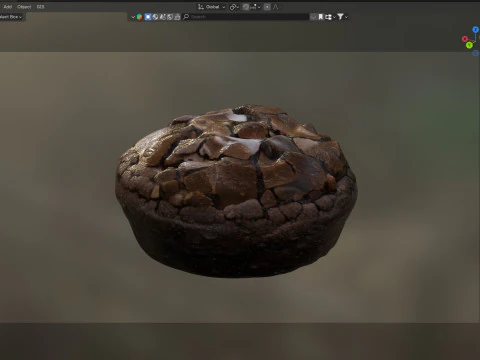This screenshot has height=360, width=480.
Task: Click the fourth filter icon in the row
Action: 170,17
